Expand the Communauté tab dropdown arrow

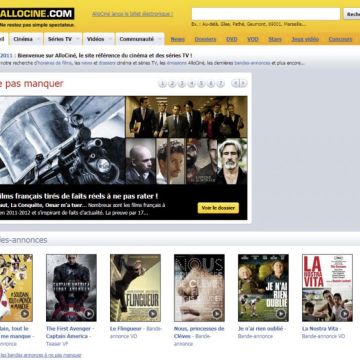160,39
